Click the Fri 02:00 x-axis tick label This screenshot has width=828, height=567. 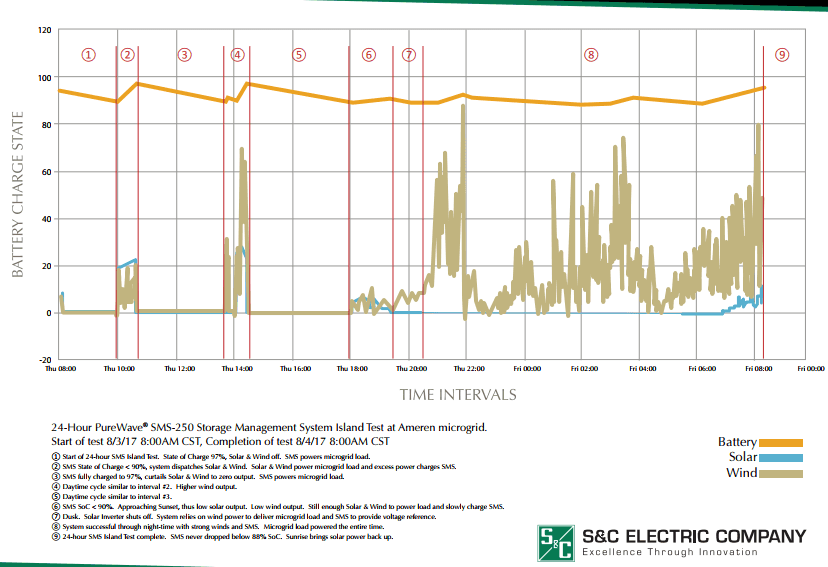(586, 368)
